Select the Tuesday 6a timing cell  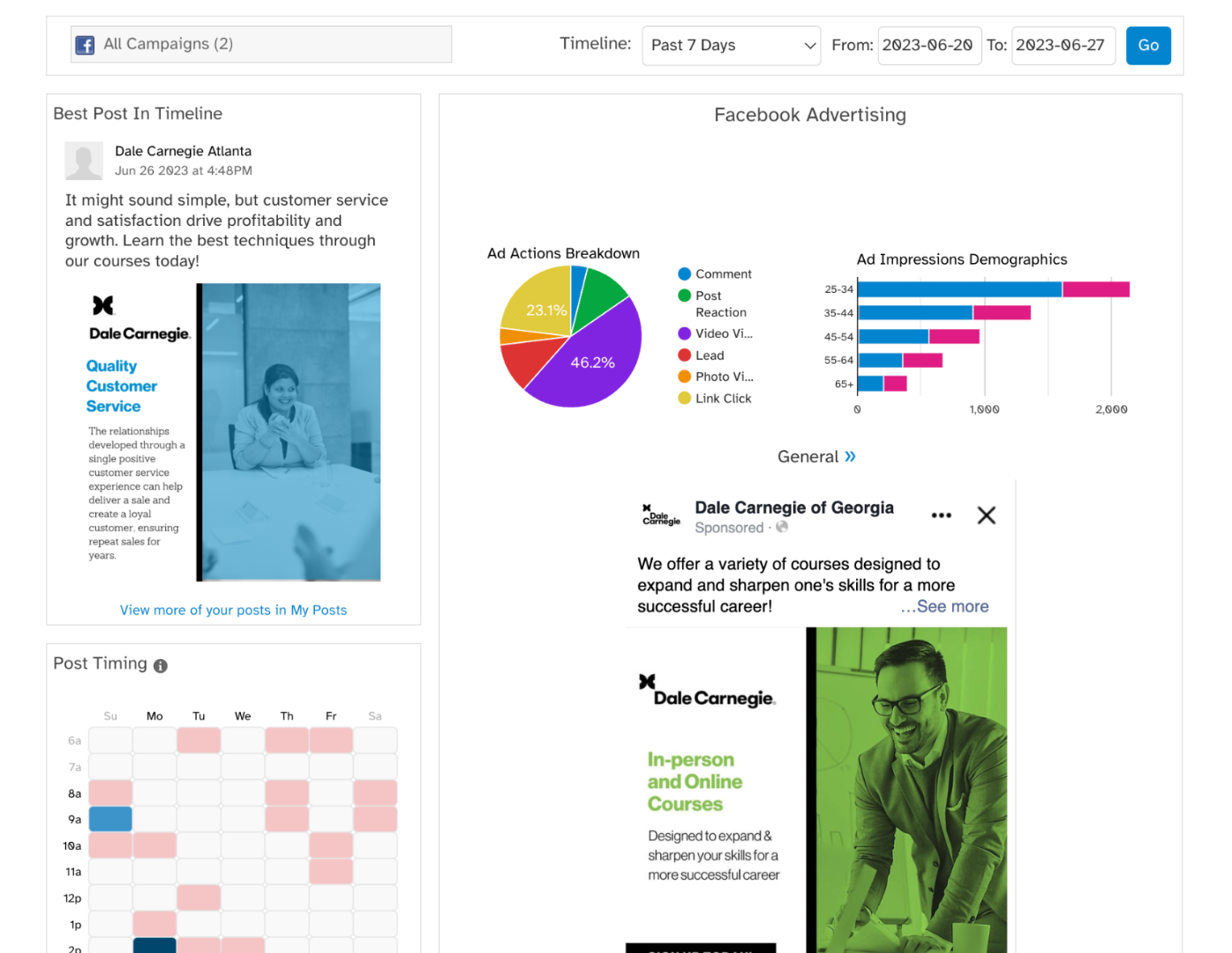tap(199, 740)
